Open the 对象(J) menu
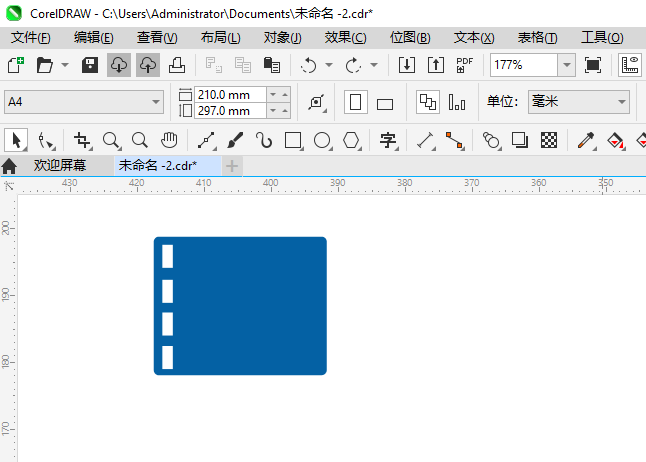 point(283,38)
